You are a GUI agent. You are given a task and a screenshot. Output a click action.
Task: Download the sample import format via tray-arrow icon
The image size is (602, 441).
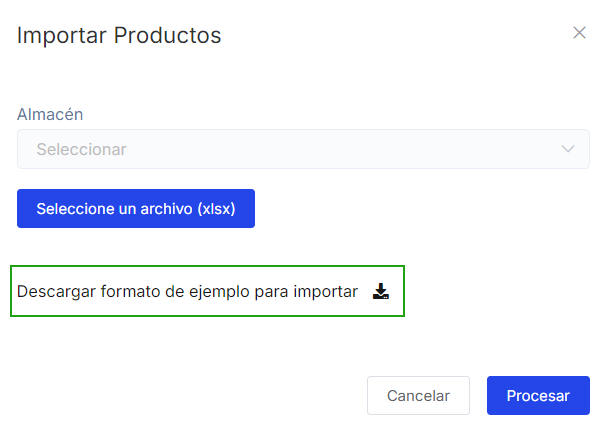(x=380, y=292)
